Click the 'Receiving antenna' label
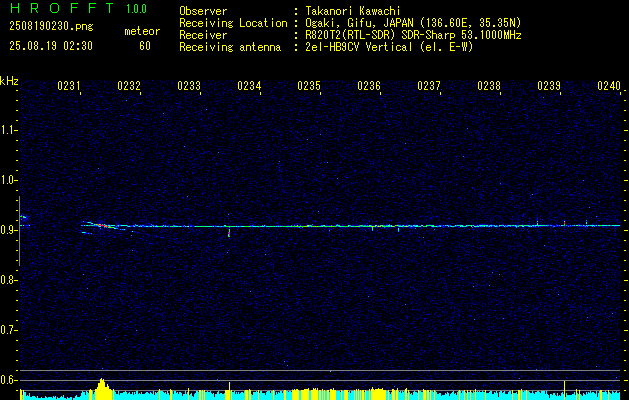This screenshot has height=400, width=629. click(230, 47)
